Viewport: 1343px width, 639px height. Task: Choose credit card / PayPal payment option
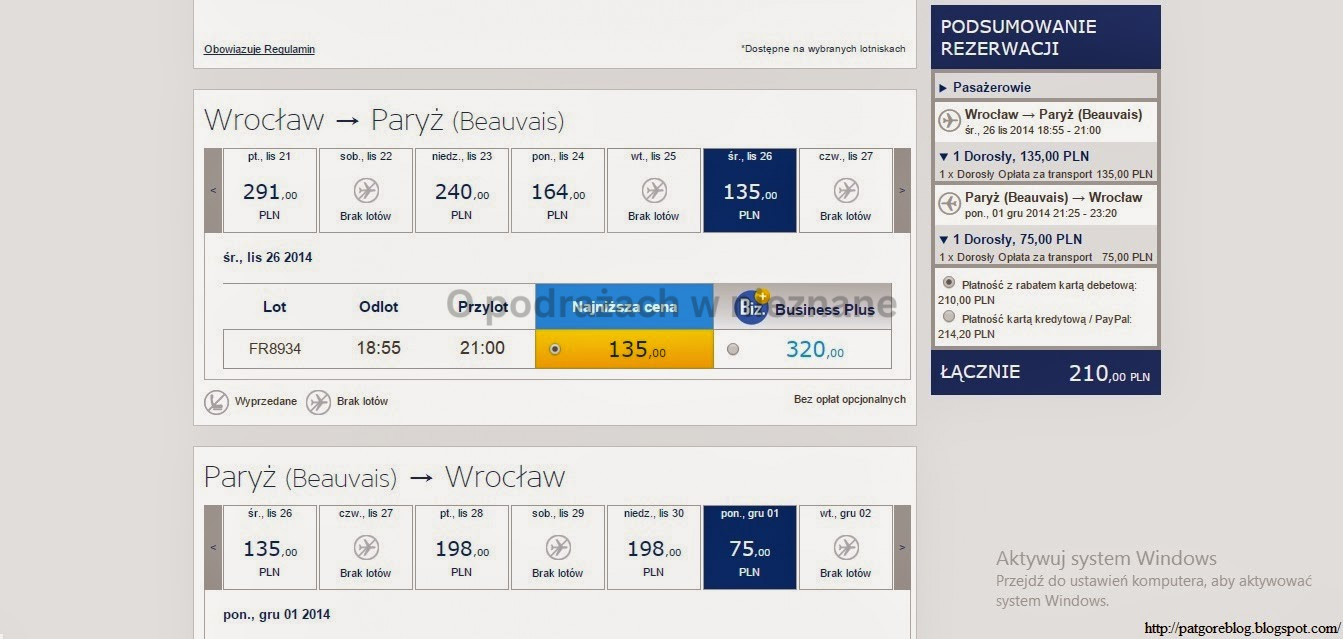949,316
